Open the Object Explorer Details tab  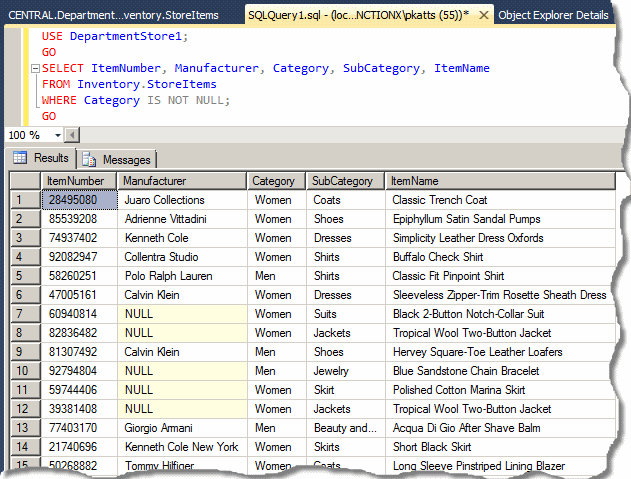(553, 15)
